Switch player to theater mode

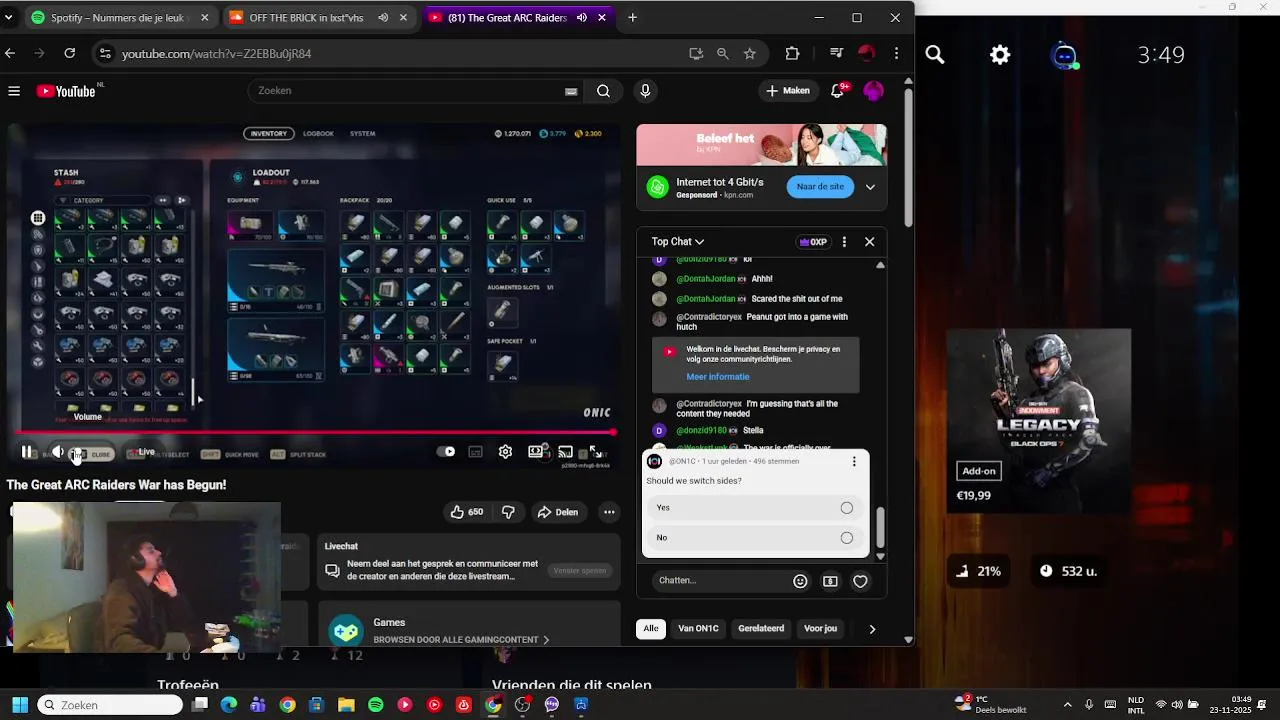tap(537, 452)
